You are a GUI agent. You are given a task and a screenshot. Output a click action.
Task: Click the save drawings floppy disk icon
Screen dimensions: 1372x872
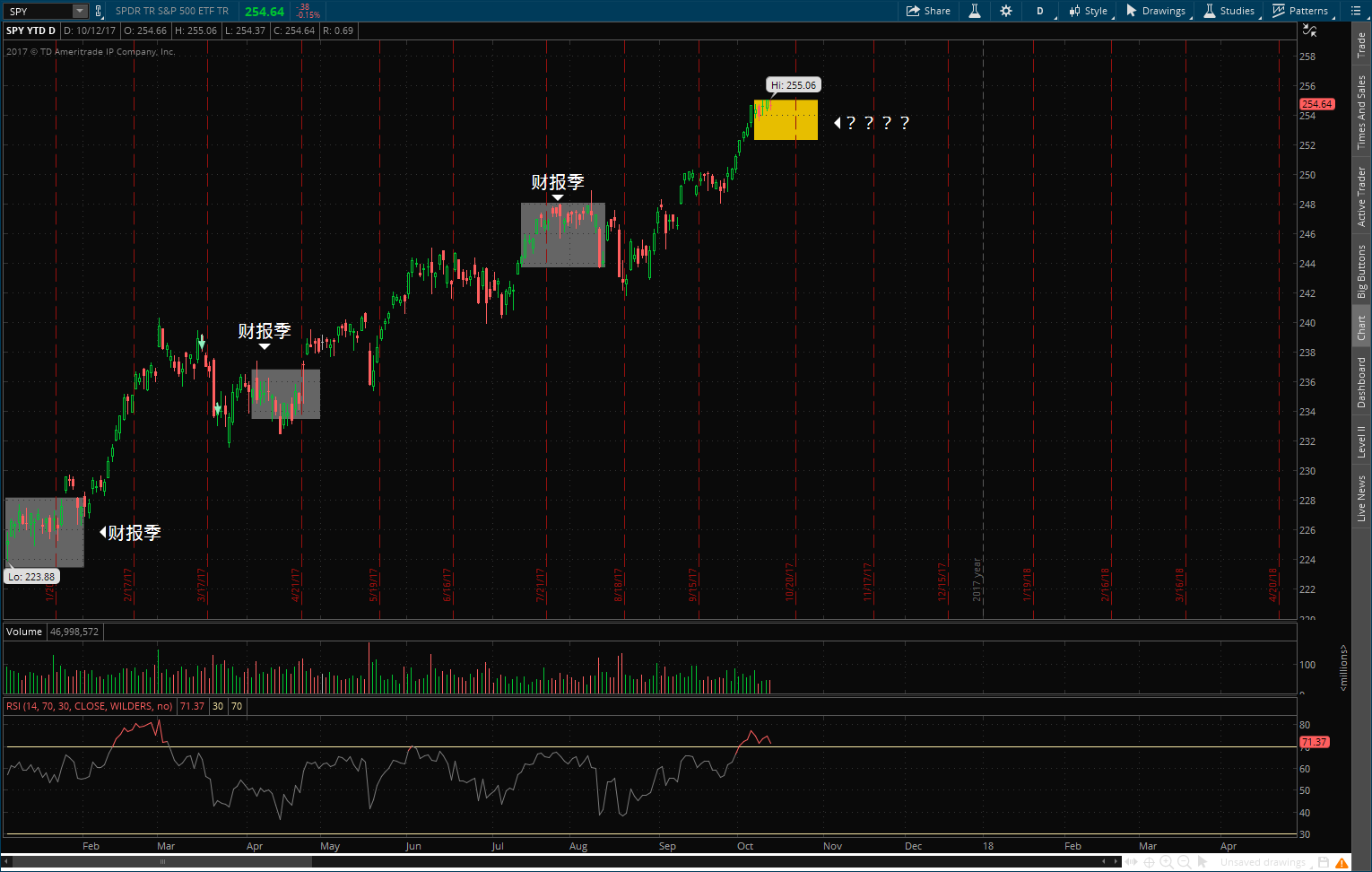(x=1324, y=862)
